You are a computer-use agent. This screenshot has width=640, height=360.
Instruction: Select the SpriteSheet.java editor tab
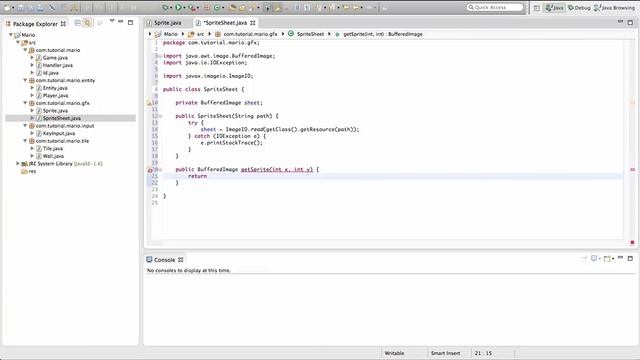tap(225, 23)
